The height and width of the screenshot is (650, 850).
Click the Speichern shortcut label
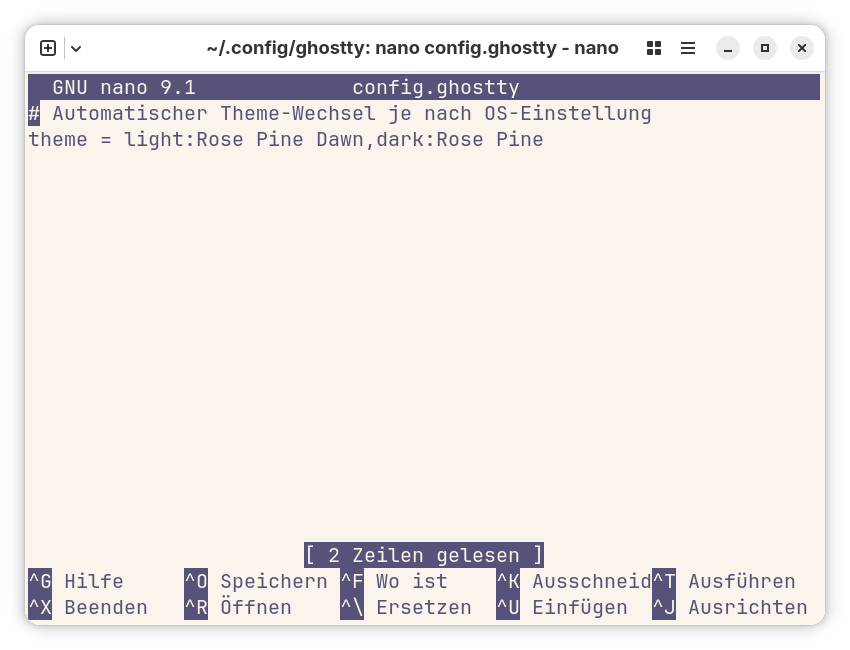click(x=274, y=581)
